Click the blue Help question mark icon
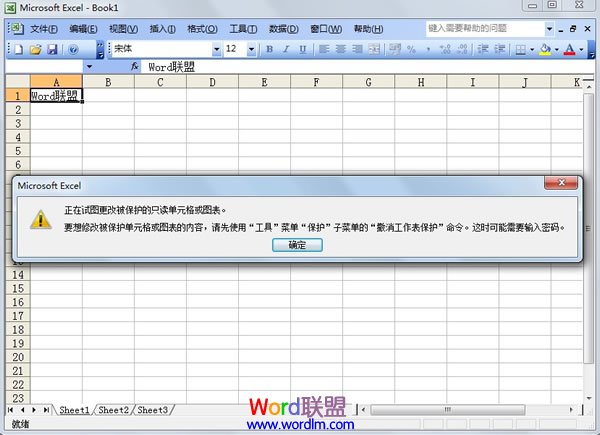The image size is (600, 435). [x=73, y=49]
